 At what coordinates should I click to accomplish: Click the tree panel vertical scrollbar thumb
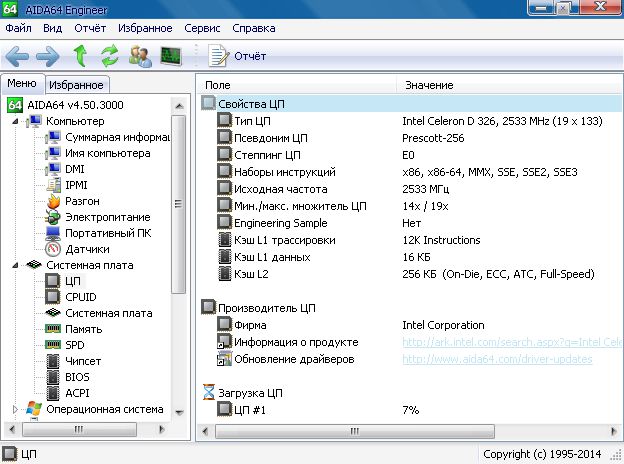click(x=179, y=205)
